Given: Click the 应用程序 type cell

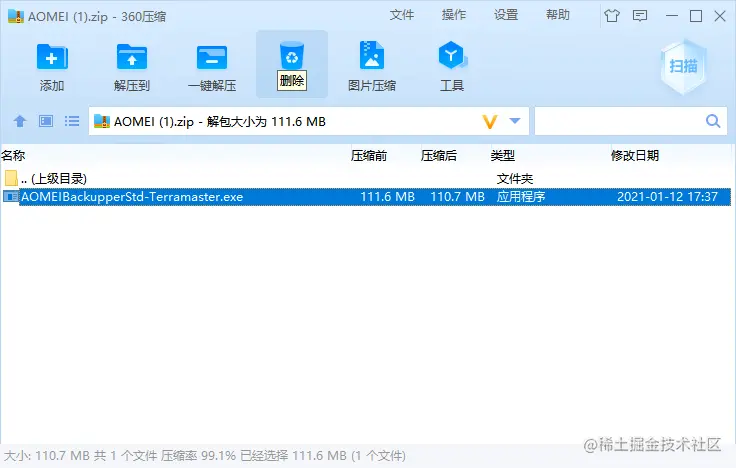Looking at the screenshot, I should pos(521,197).
